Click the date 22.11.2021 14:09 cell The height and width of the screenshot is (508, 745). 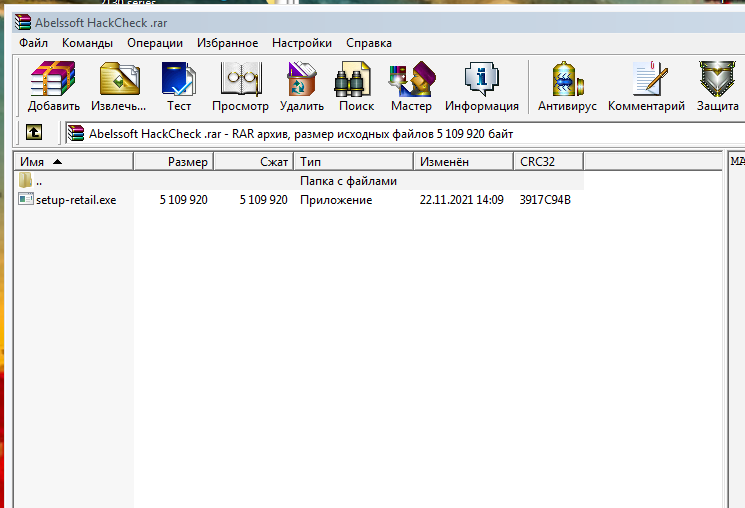(461, 200)
